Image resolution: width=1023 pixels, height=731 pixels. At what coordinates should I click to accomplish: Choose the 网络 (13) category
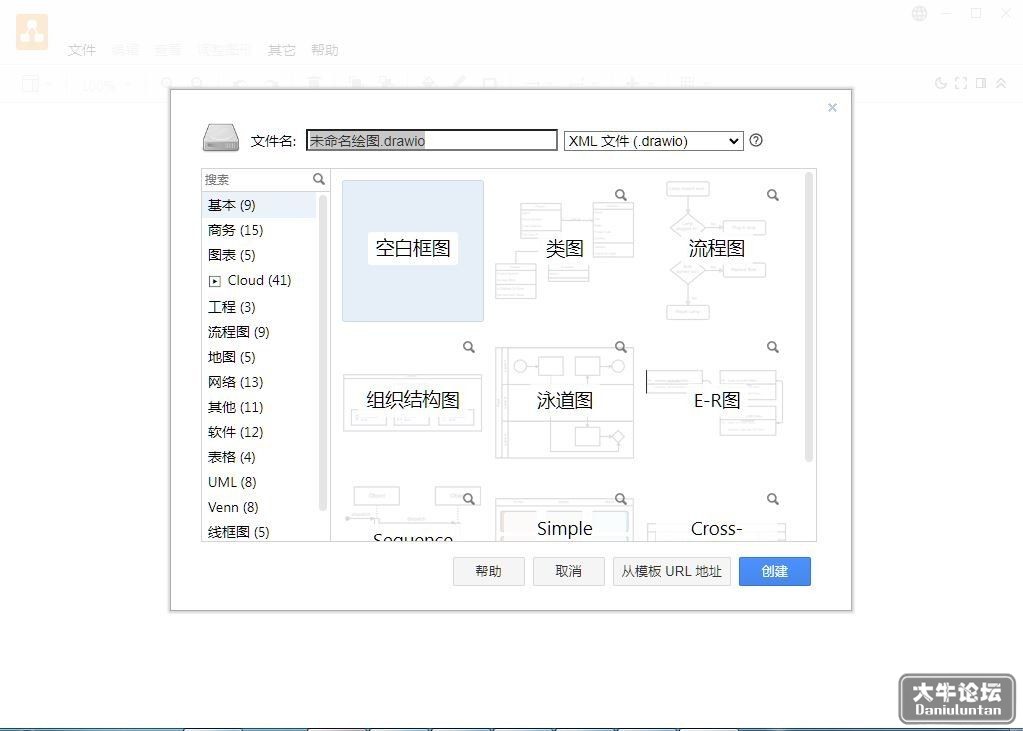click(260, 382)
